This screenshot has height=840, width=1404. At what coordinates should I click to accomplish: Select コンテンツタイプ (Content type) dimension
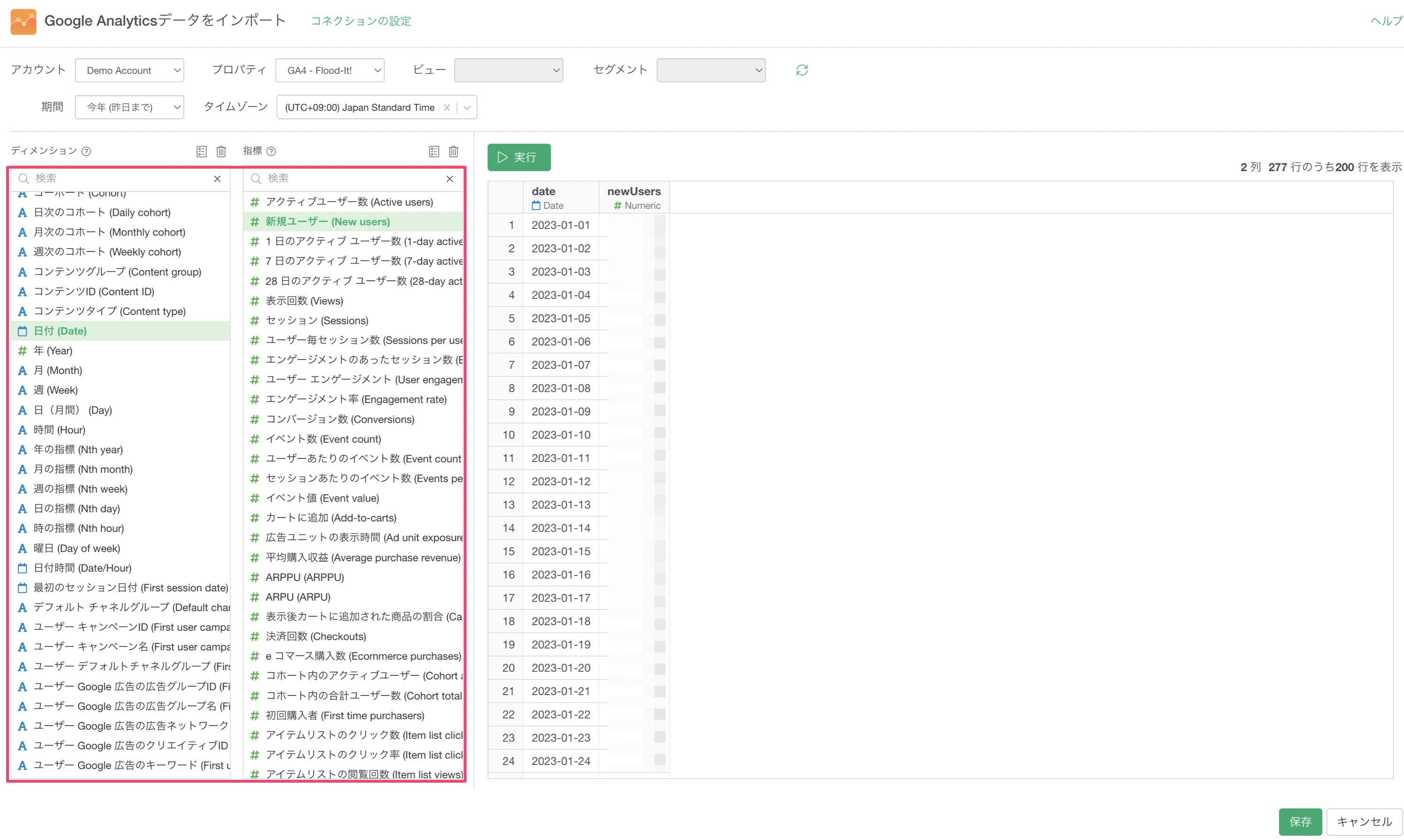[120, 311]
